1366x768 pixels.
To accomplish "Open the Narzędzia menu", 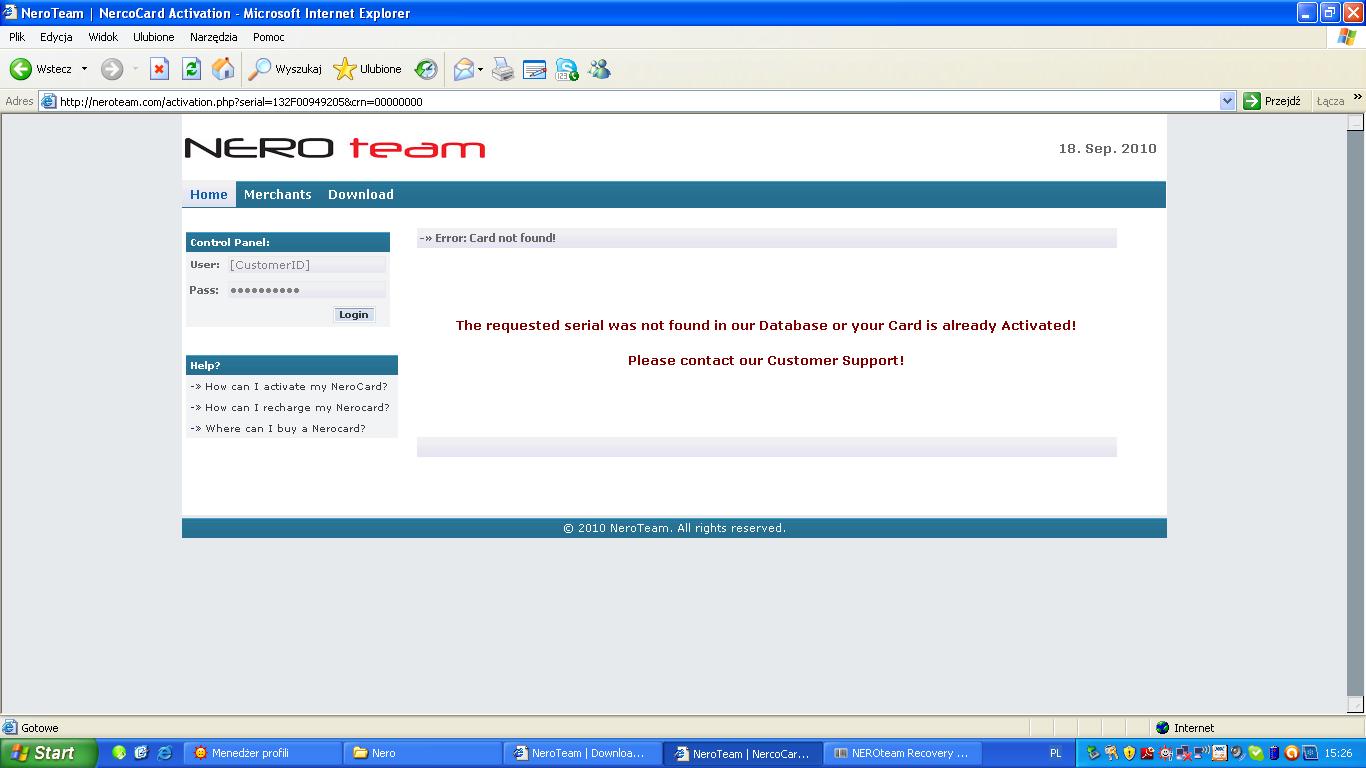I will tap(214, 37).
